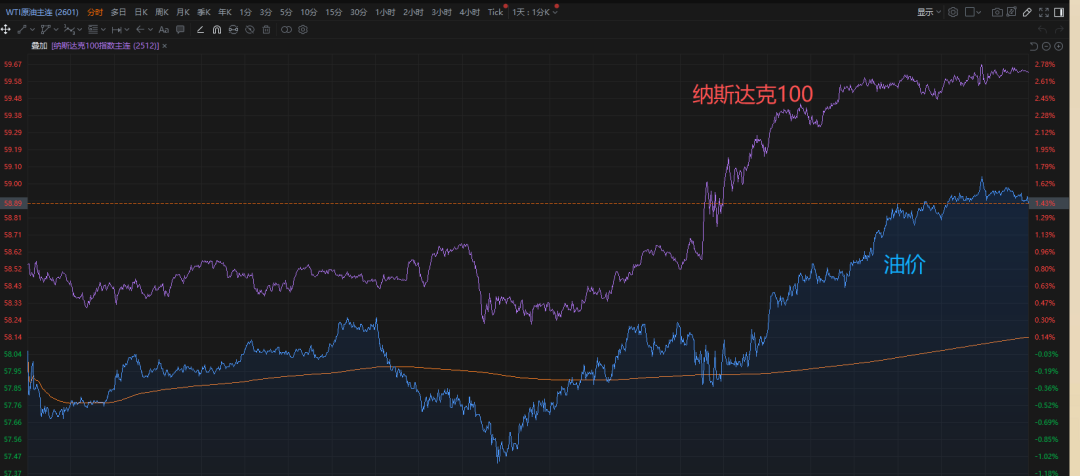Expand the channel tool options arrow

pyautogui.click(x=56, y=30)
